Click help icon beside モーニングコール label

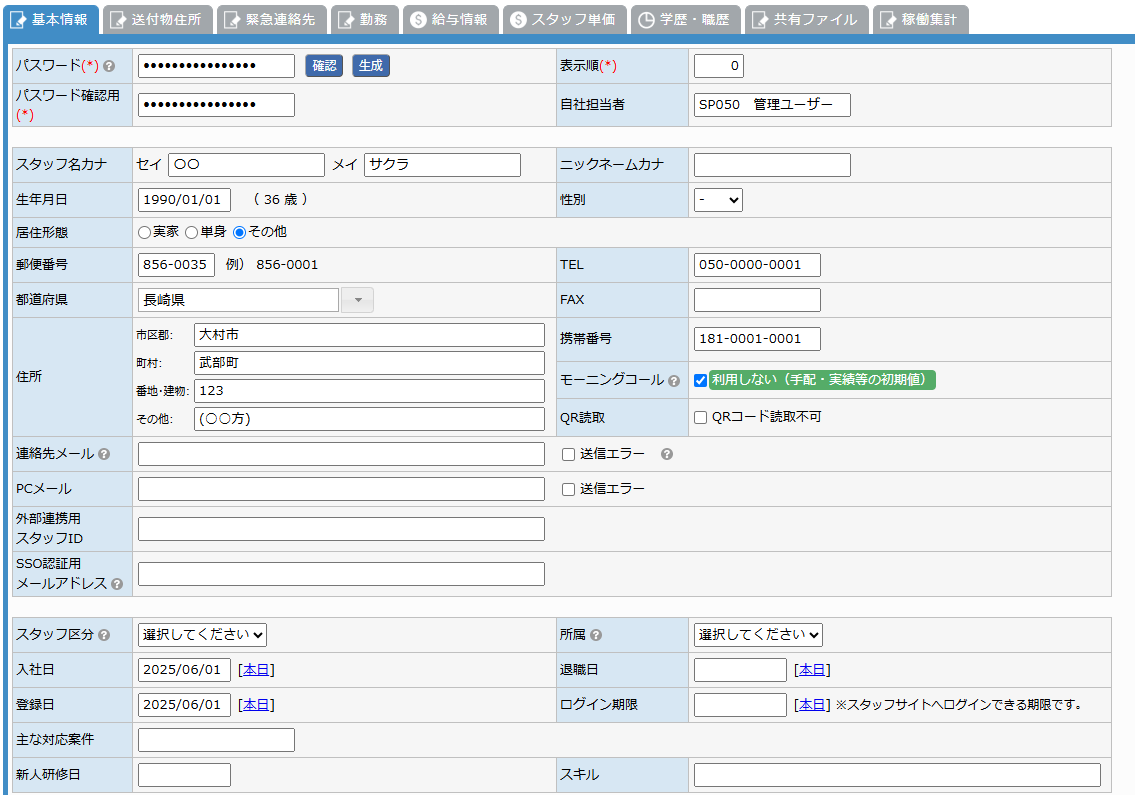pos(674,381)
